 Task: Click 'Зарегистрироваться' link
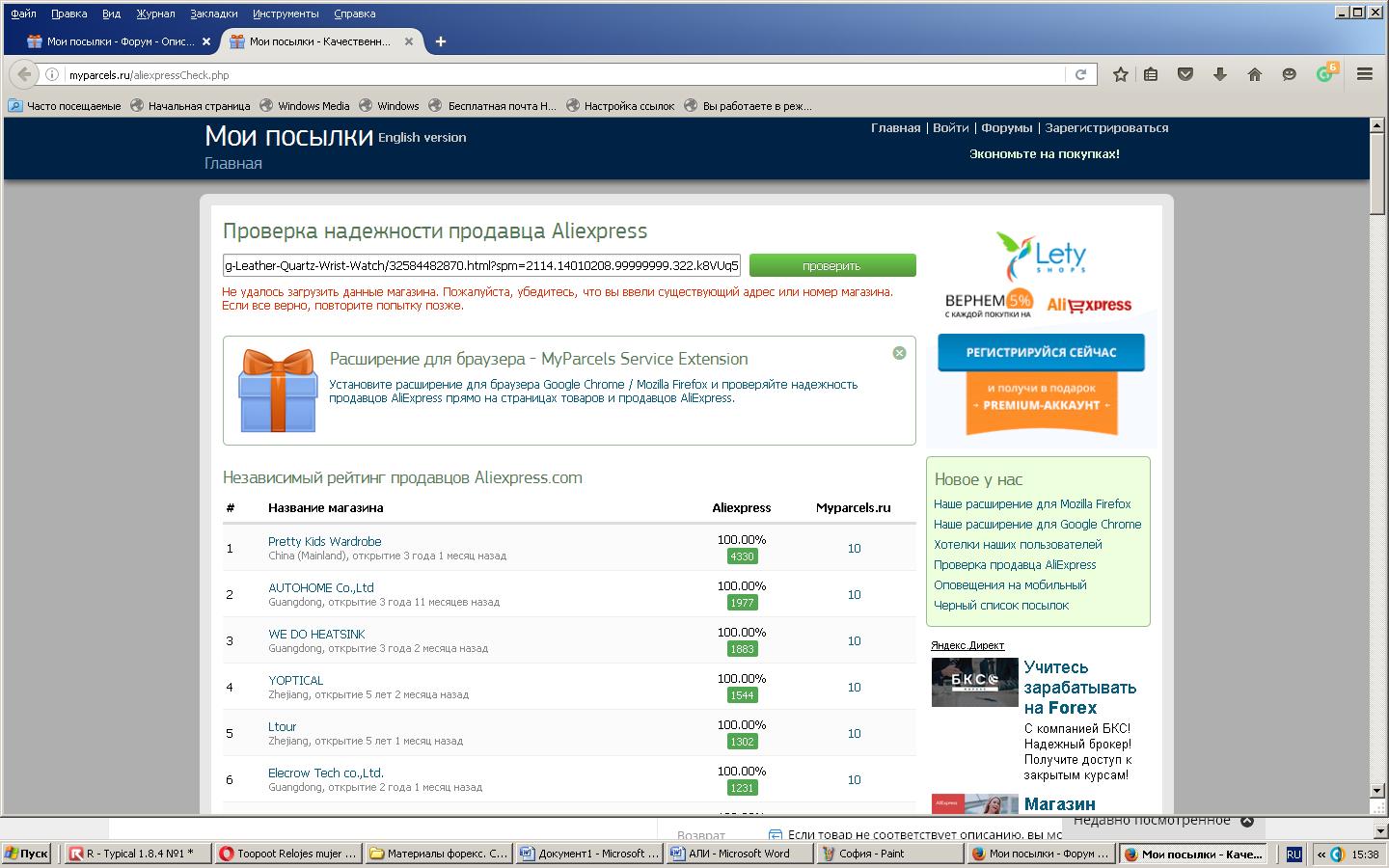point(1106,127)
